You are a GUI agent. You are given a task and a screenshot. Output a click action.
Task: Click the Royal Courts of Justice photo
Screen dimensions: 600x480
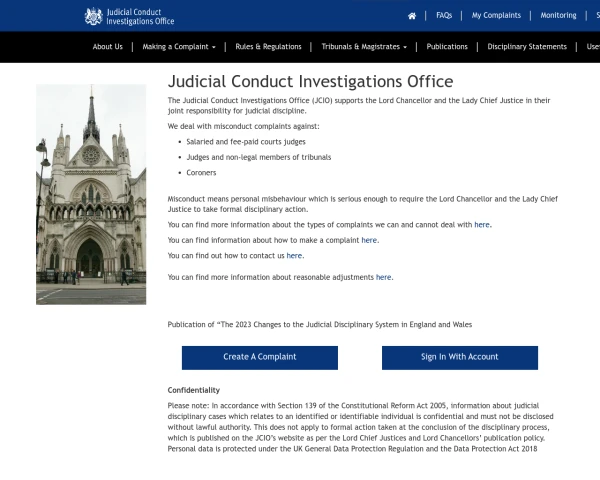coord(91,194)
